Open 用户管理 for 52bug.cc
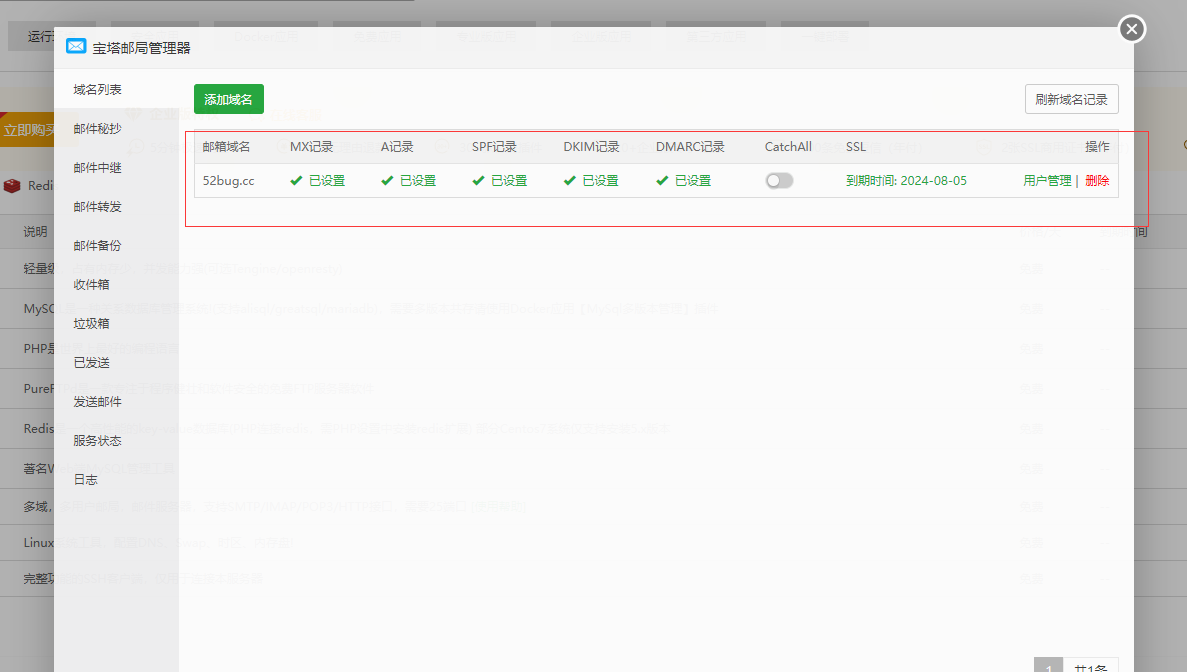 point(1047,181)
